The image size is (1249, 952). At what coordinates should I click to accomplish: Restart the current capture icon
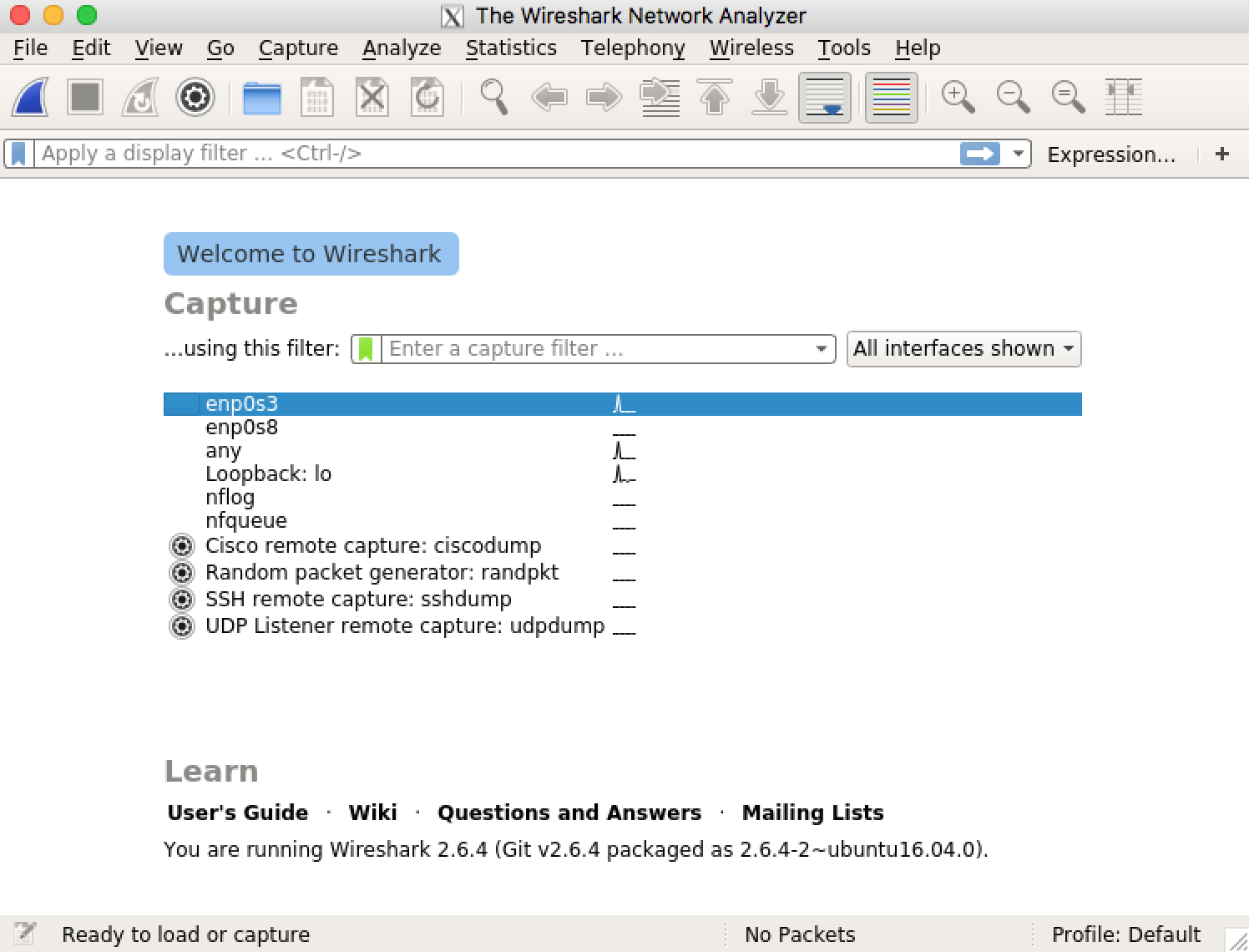tap(139, 98)
